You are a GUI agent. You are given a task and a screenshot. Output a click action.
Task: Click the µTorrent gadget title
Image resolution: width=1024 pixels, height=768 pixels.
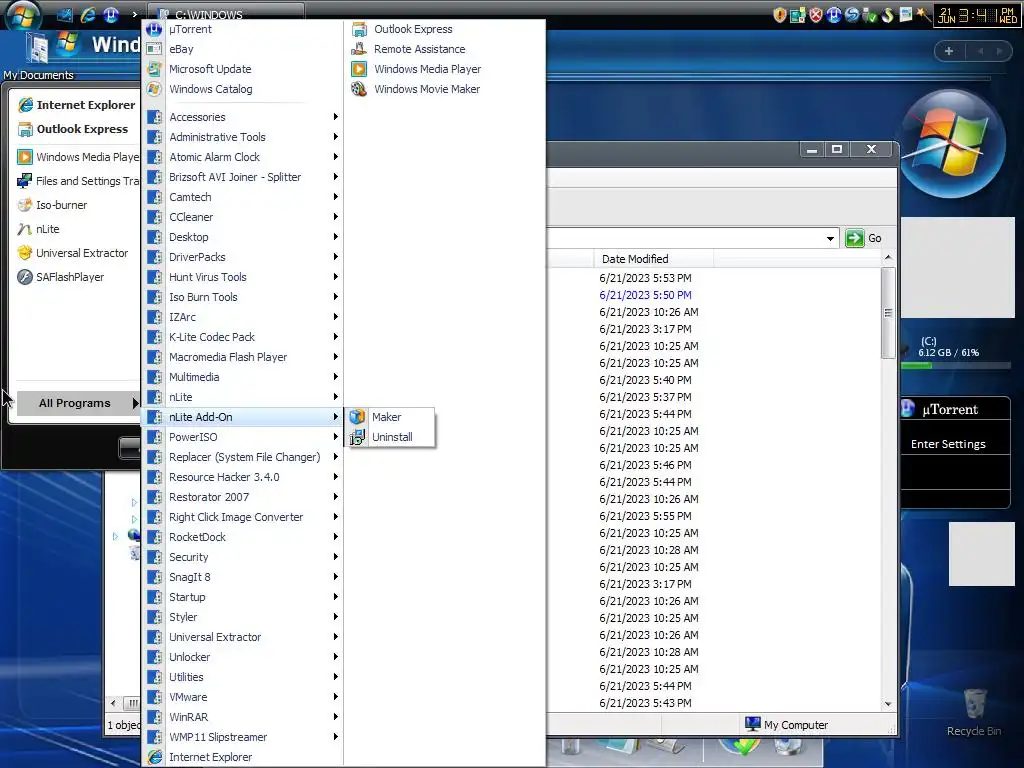click(x=950, y=409)
